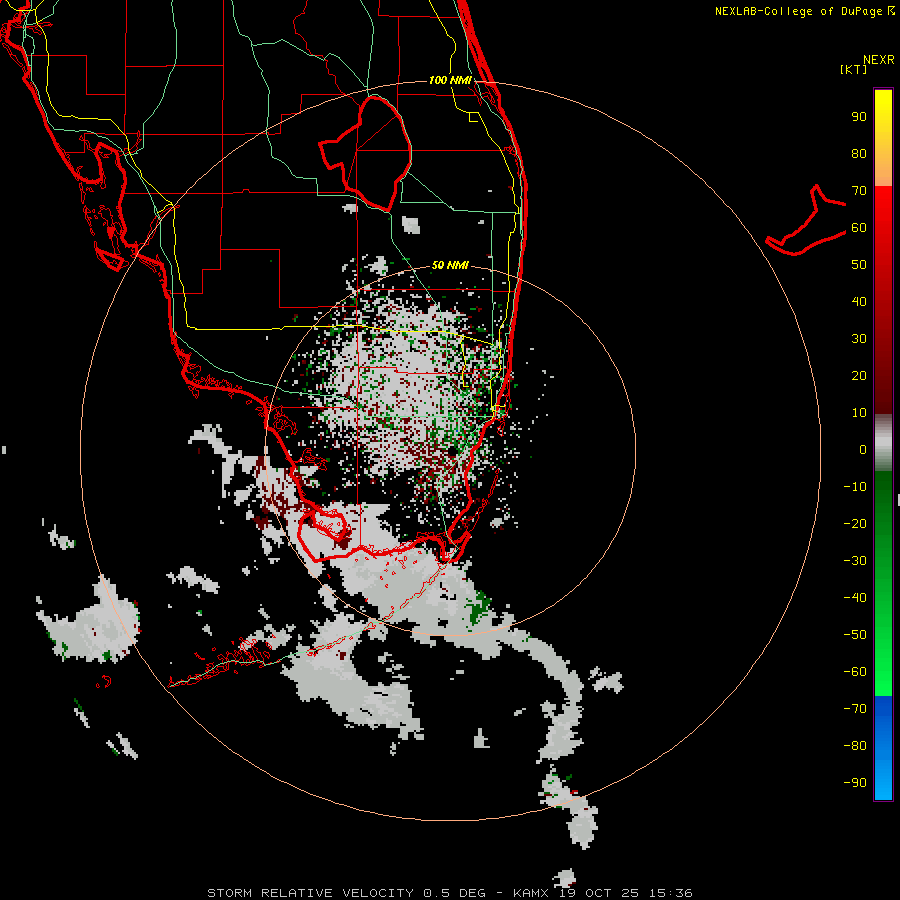Viewport: 900px width, 900px height.
Task: Click the blue bottom segment of the color bar
Action: pyautogui.click(x=883, y=748)
